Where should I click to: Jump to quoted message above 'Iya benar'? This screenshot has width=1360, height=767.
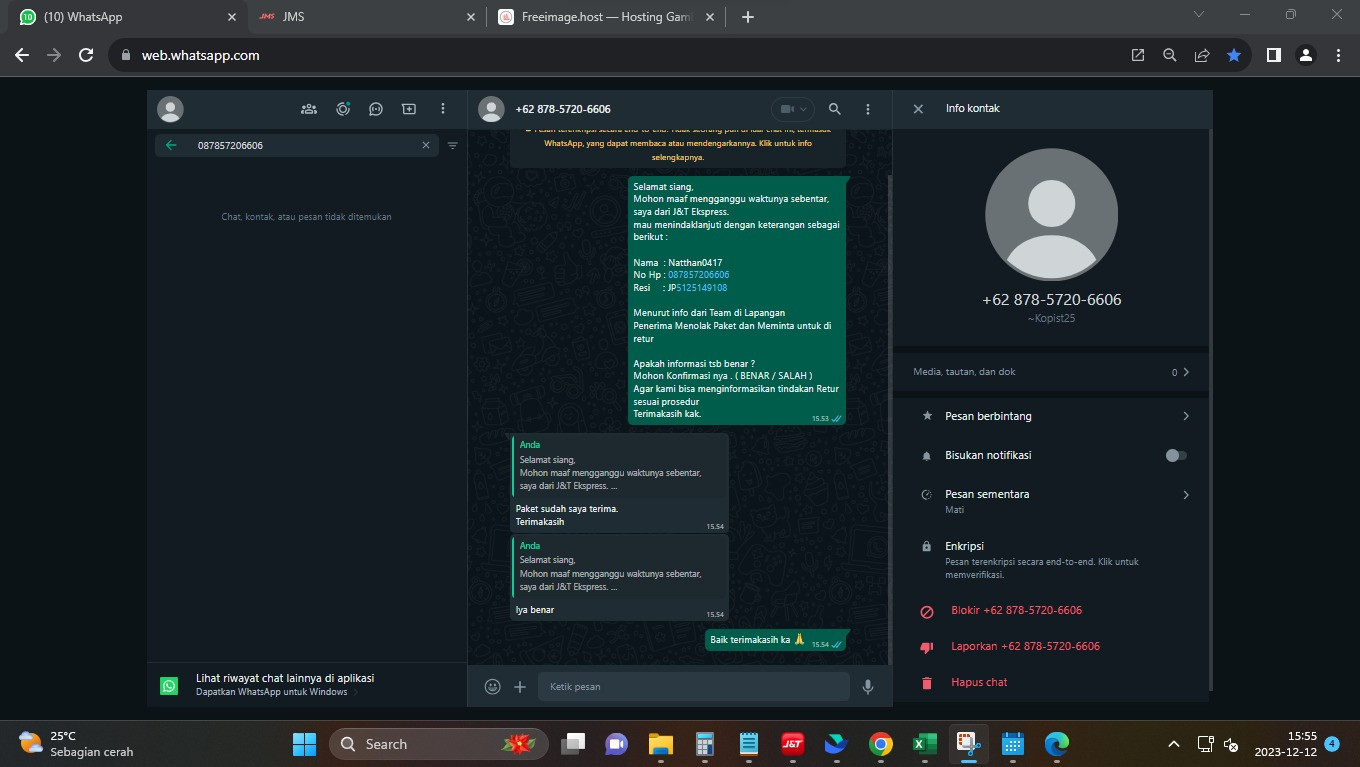coord(619,567)
